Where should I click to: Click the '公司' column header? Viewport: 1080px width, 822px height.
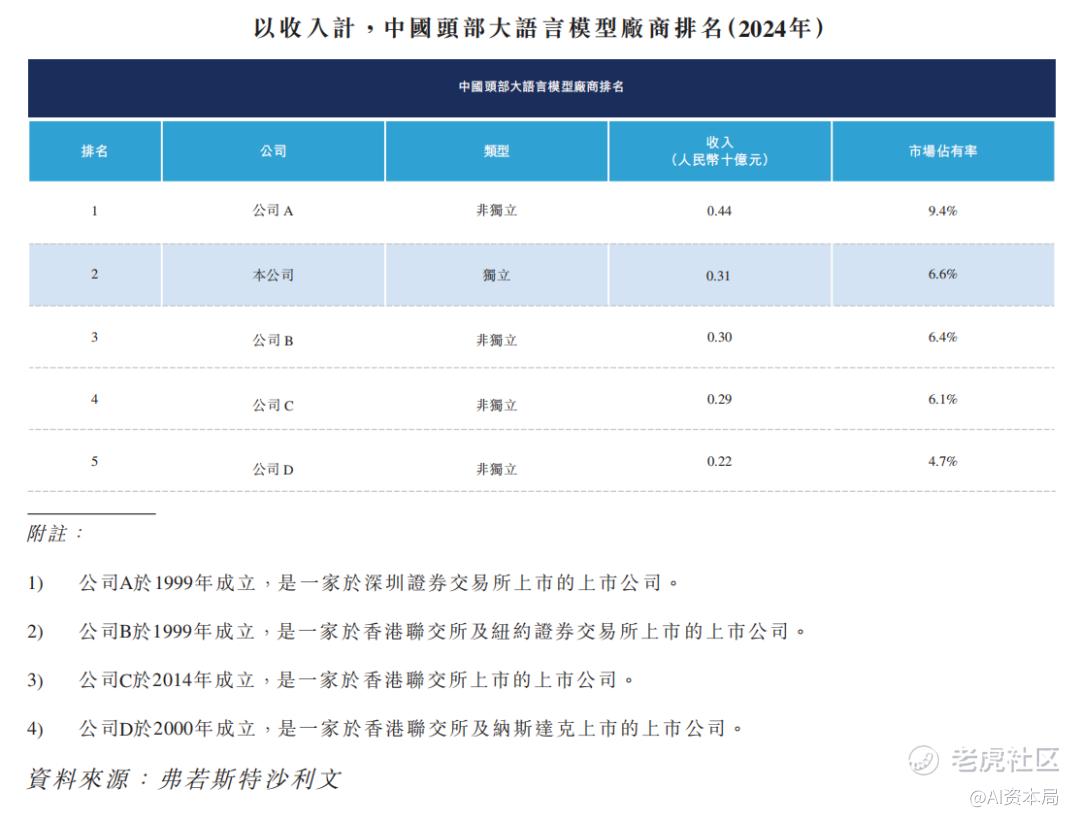[x=273, y=151]
